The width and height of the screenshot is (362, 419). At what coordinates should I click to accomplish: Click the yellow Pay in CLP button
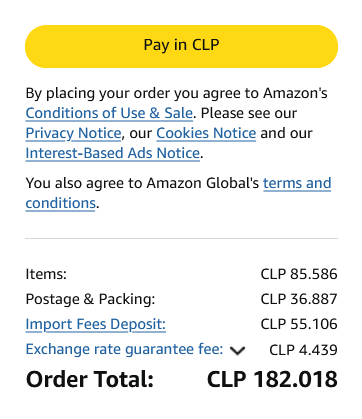[181, 46]
